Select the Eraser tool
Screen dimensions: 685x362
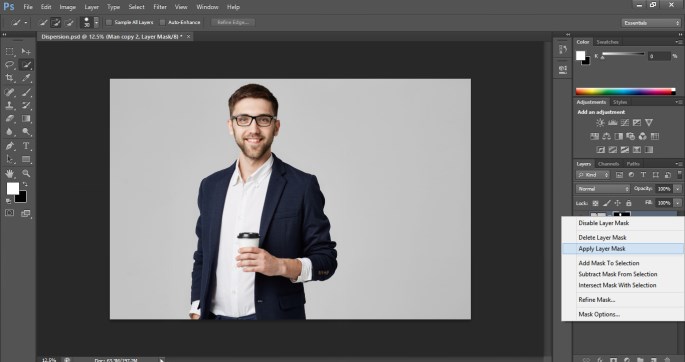click(9, 118)
